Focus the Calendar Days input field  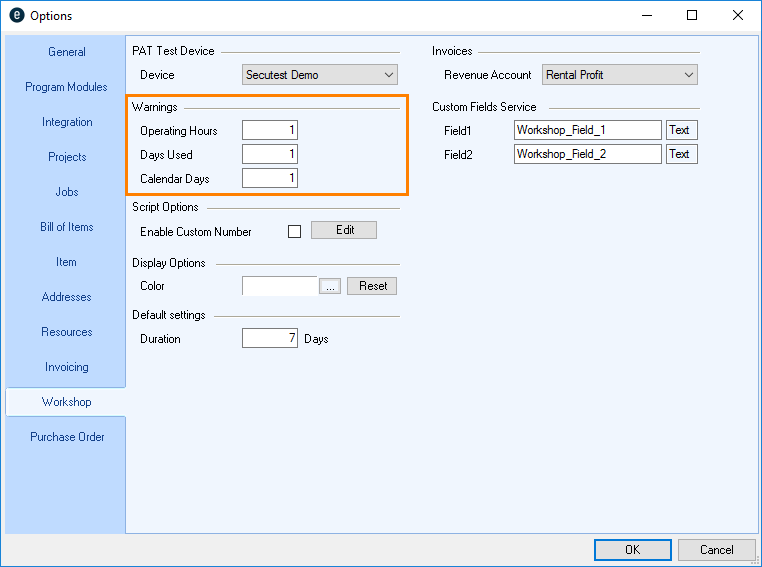click(x=269, y=179)
